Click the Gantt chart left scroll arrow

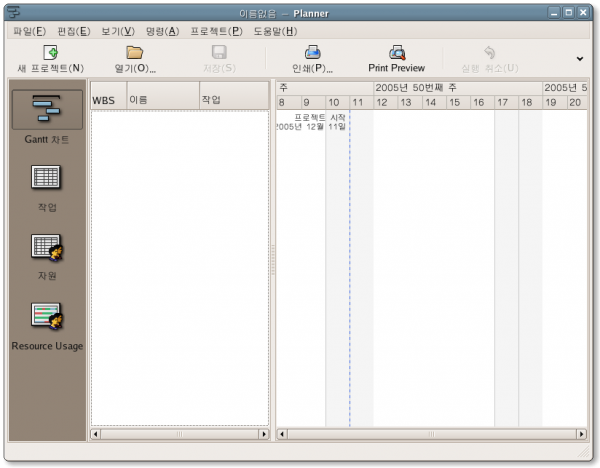click(282, 434)
